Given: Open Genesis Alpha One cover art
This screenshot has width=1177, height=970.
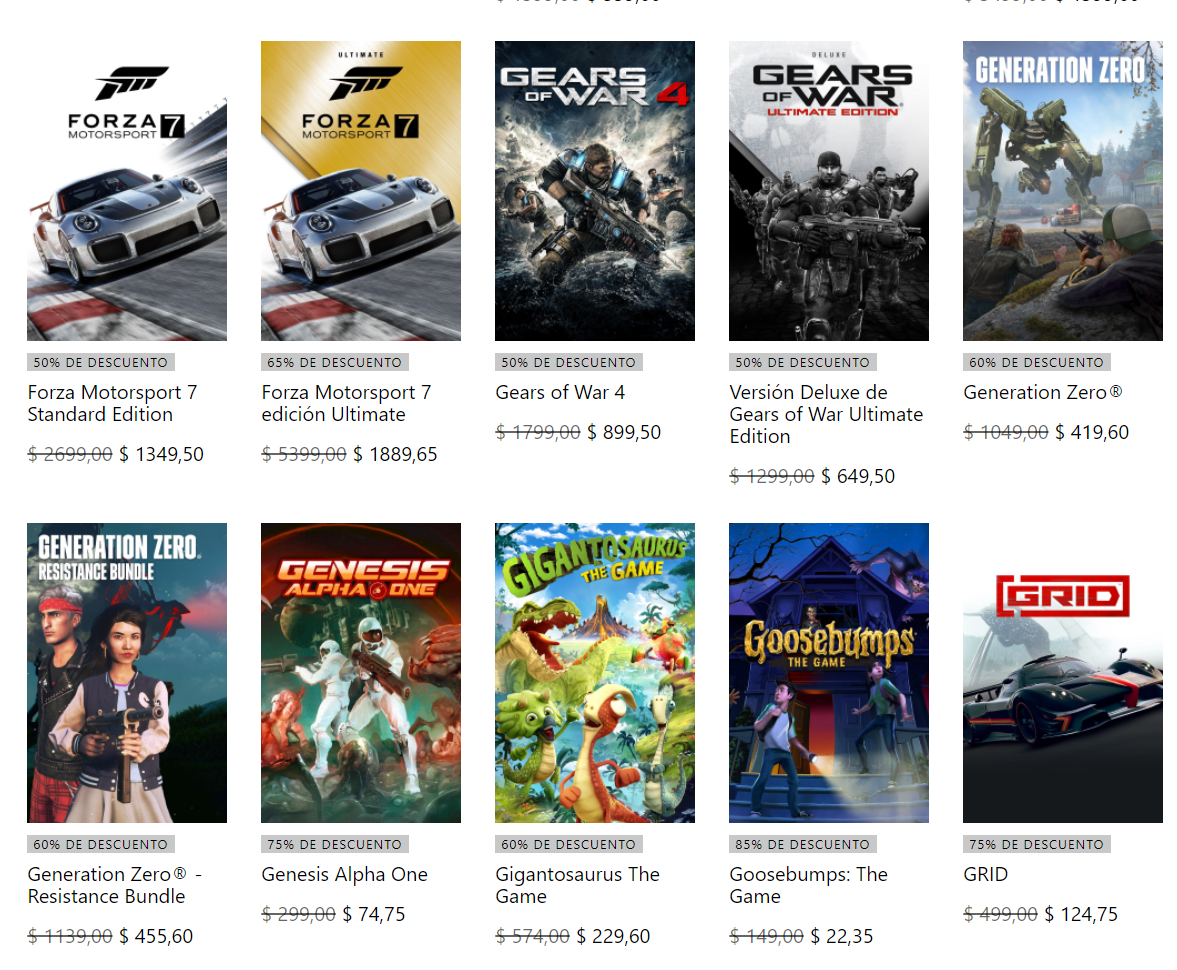Looking at the screenshot, I should tap(361, 672).
